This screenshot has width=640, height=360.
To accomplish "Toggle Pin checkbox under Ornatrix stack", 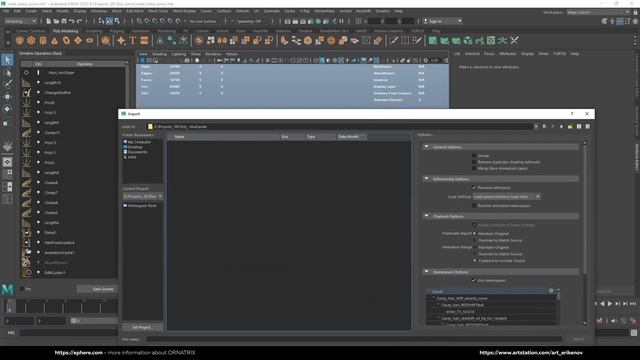I will 22,289.
